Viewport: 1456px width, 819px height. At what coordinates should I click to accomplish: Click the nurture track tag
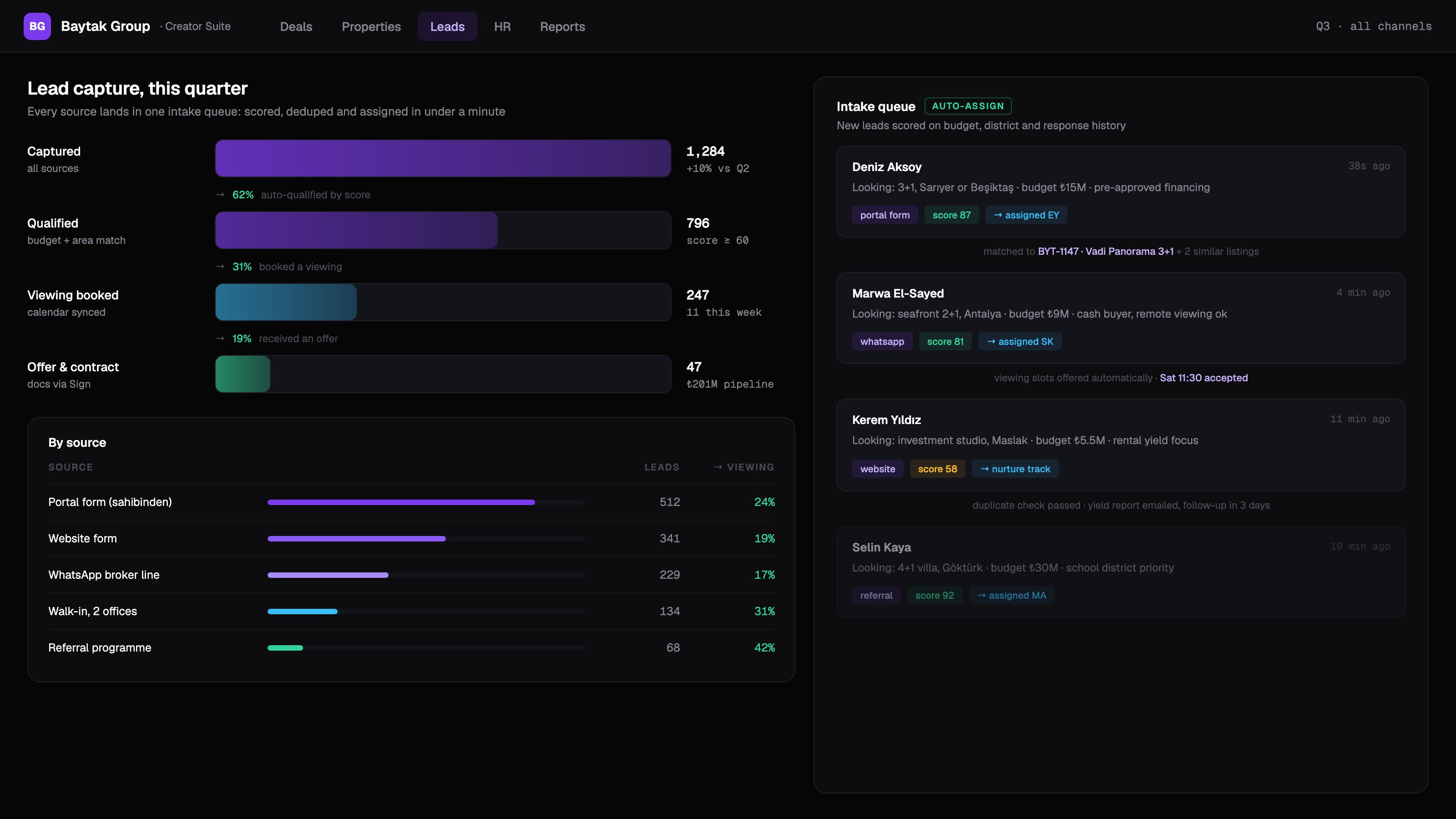pos(1016,469)
